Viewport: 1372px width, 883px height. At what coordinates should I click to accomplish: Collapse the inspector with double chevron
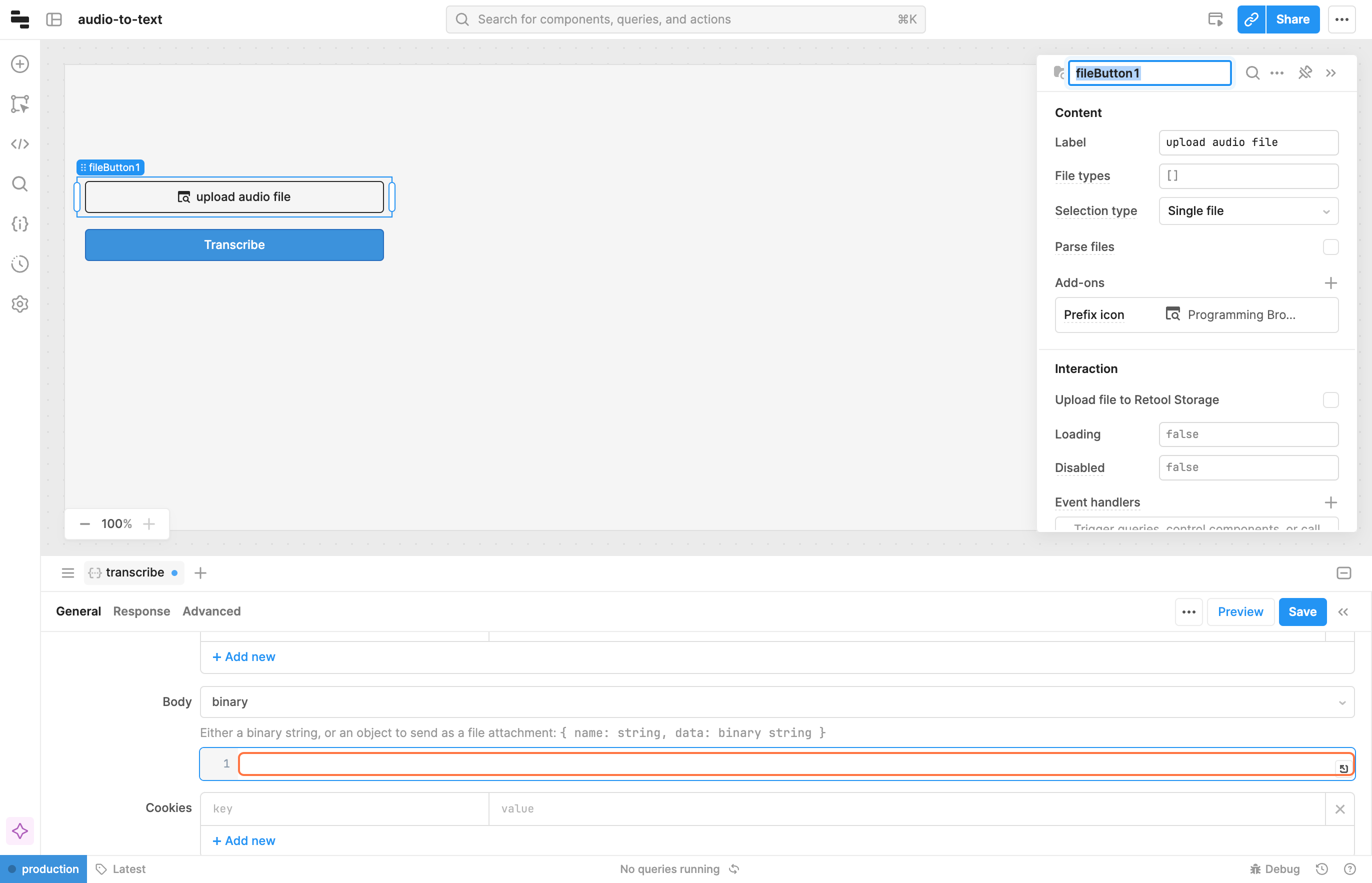1330,73
